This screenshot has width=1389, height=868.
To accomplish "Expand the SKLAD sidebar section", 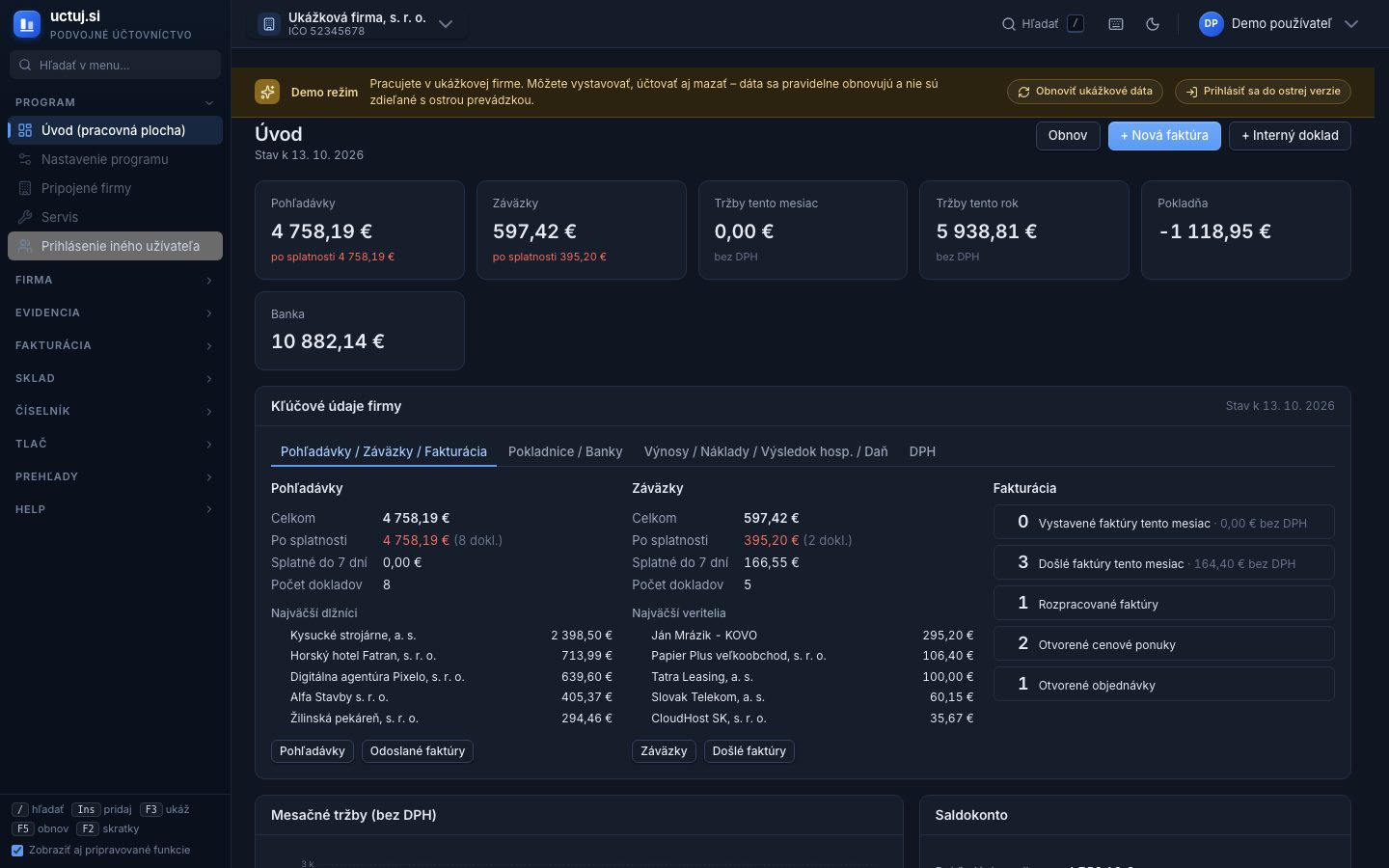I will tap(115, 378).
